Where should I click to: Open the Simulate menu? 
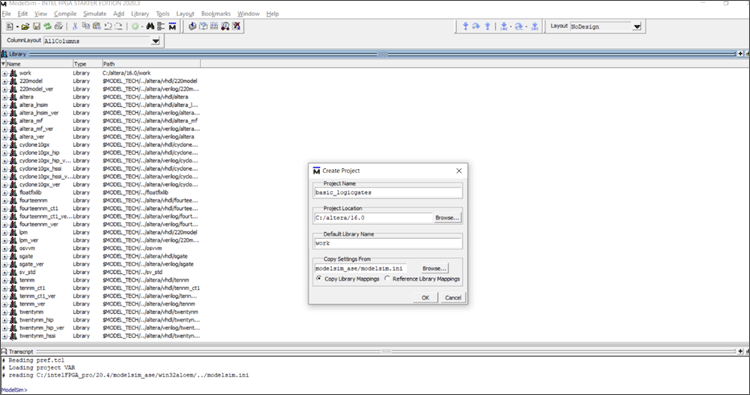[x=95, y=14]
